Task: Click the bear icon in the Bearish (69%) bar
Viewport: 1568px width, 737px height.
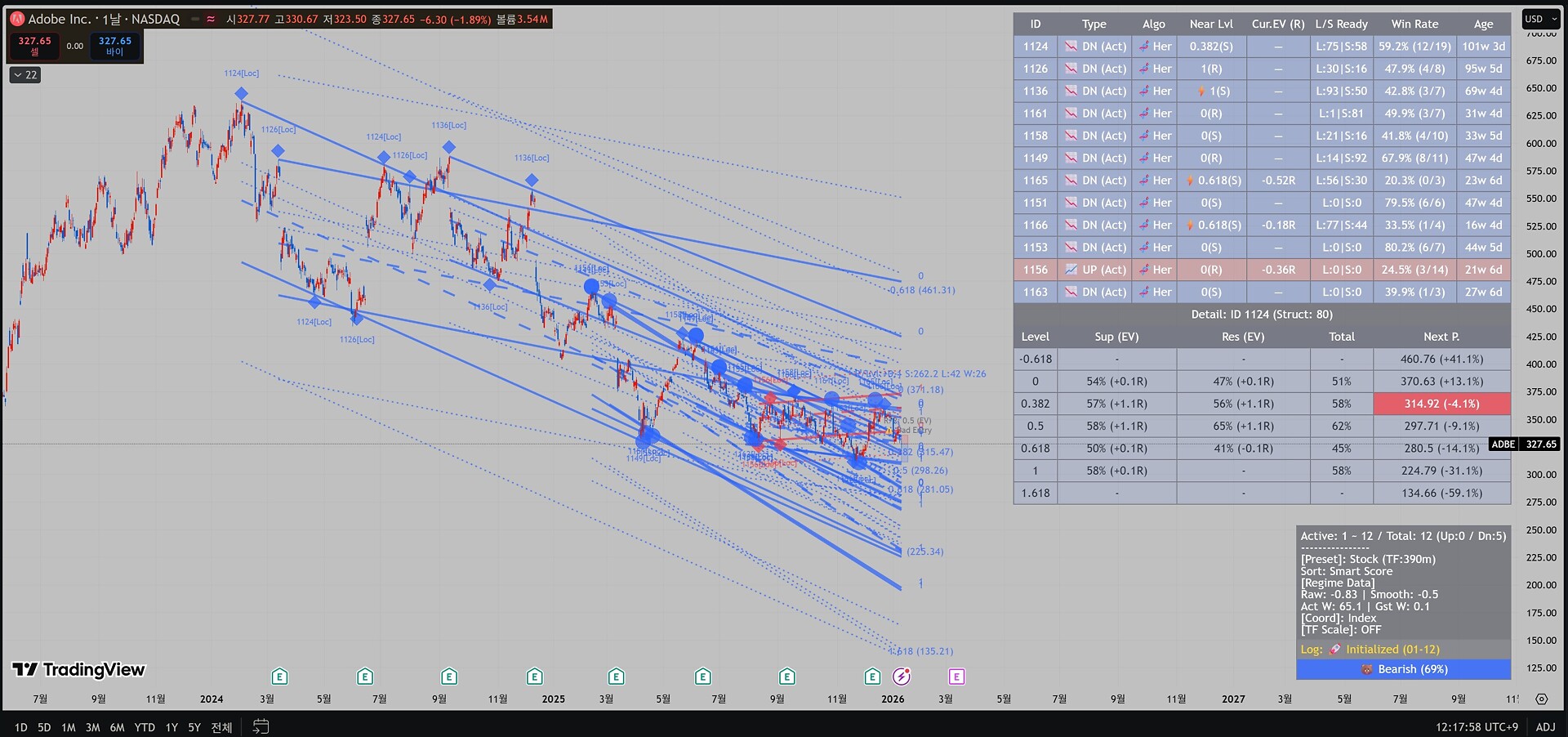Action: point(1367,669)
